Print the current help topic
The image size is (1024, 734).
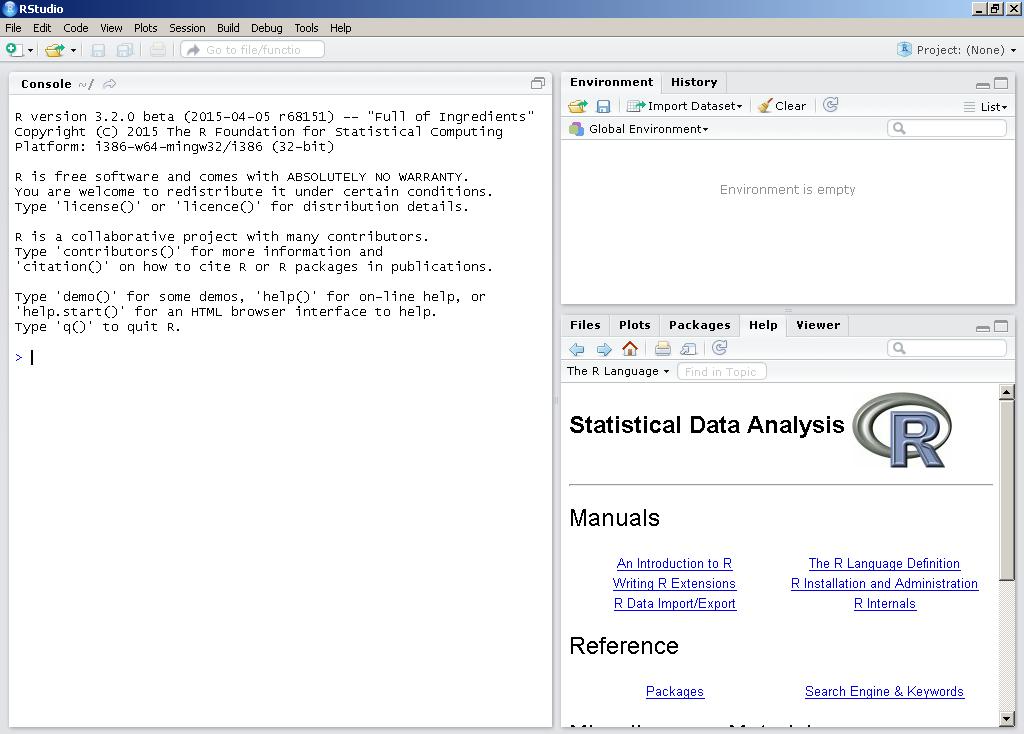(x=662, y=349)
